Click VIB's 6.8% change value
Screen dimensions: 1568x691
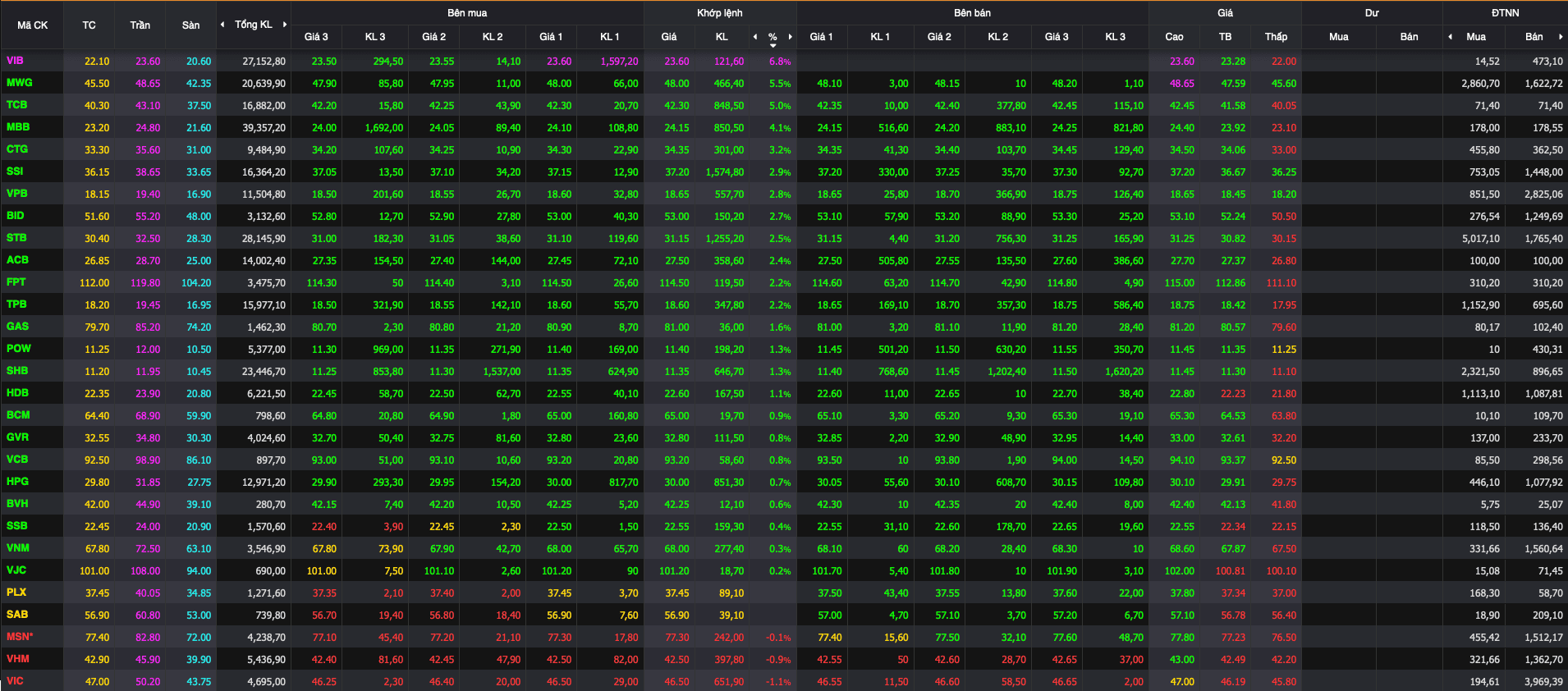pos(780,62)
